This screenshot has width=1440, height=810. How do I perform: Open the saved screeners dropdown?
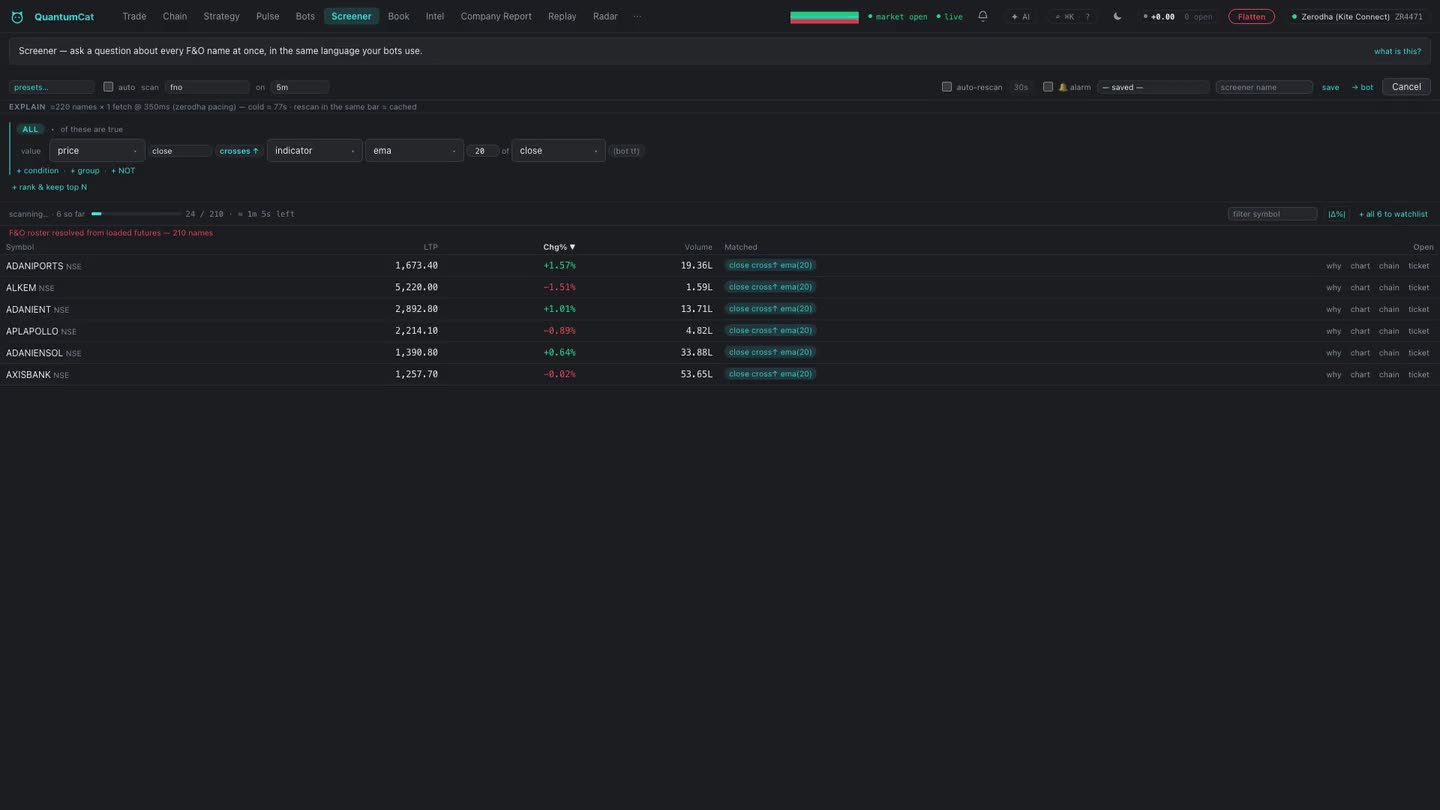[1153, 87]
